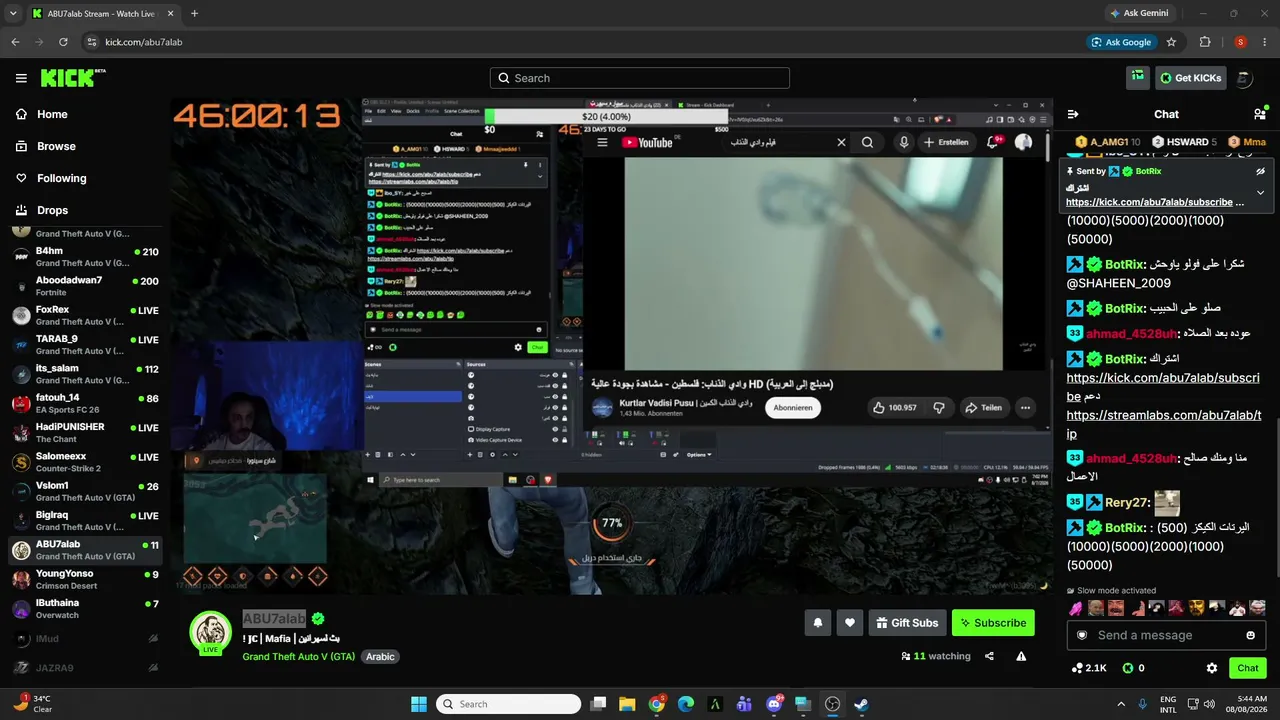Screen dimensions: 1280x720
Task: Click HSWARD leaderboard entry
Action: pyautogui.click(x=1182, y=142)
